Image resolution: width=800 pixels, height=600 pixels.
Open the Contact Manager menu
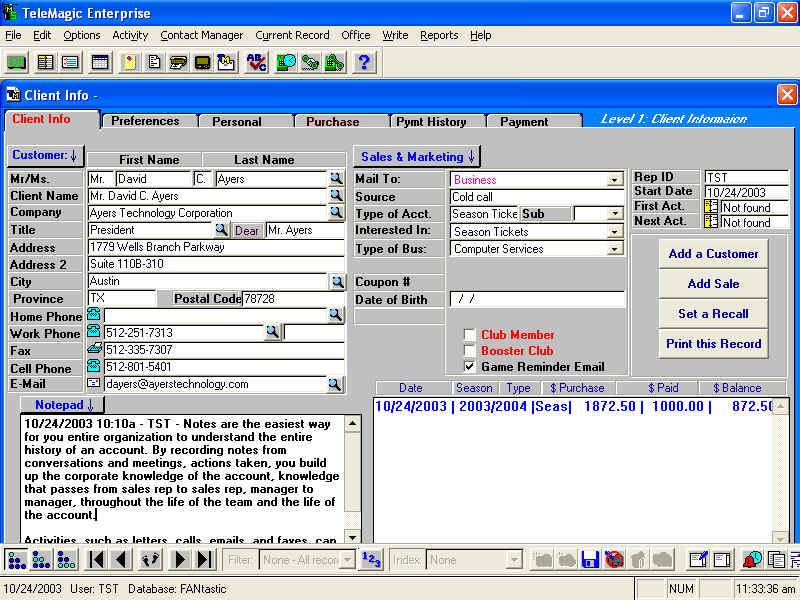(x=202, y=35)
